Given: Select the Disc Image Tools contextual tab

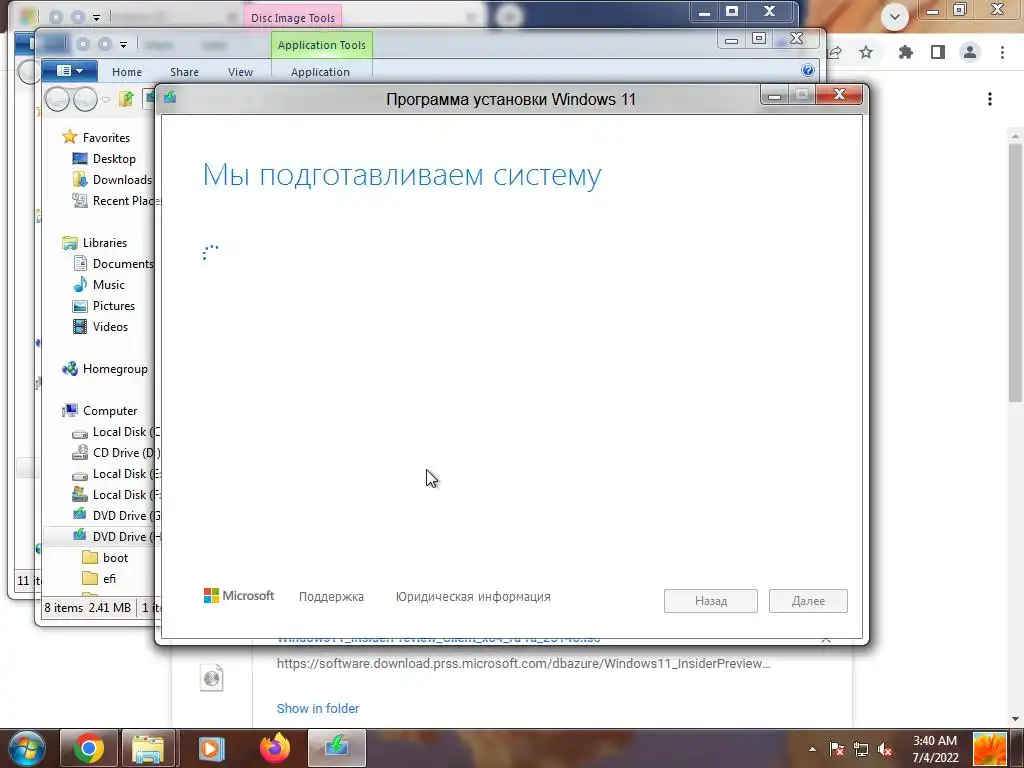Looking at the screenshot, I should (x=293, y=18).
